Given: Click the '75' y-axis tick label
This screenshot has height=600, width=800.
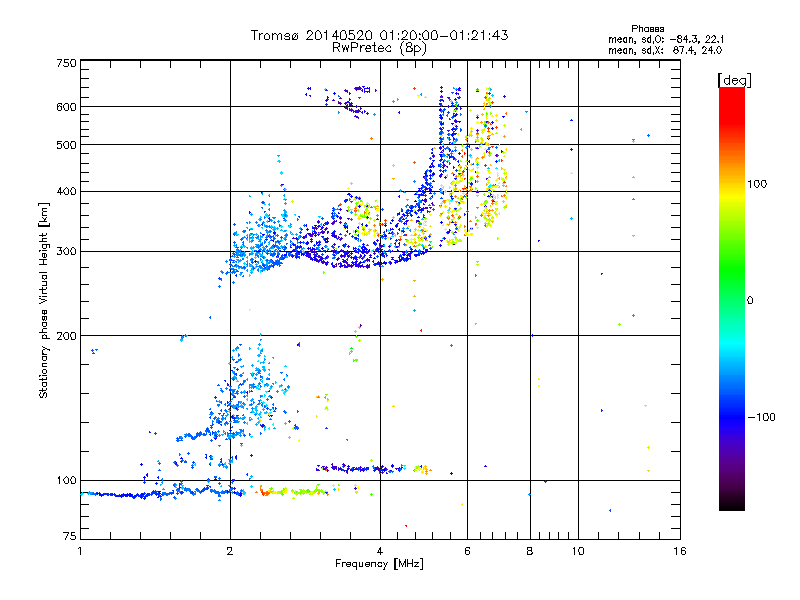Looking at the screenshot, I should [70, 536].
